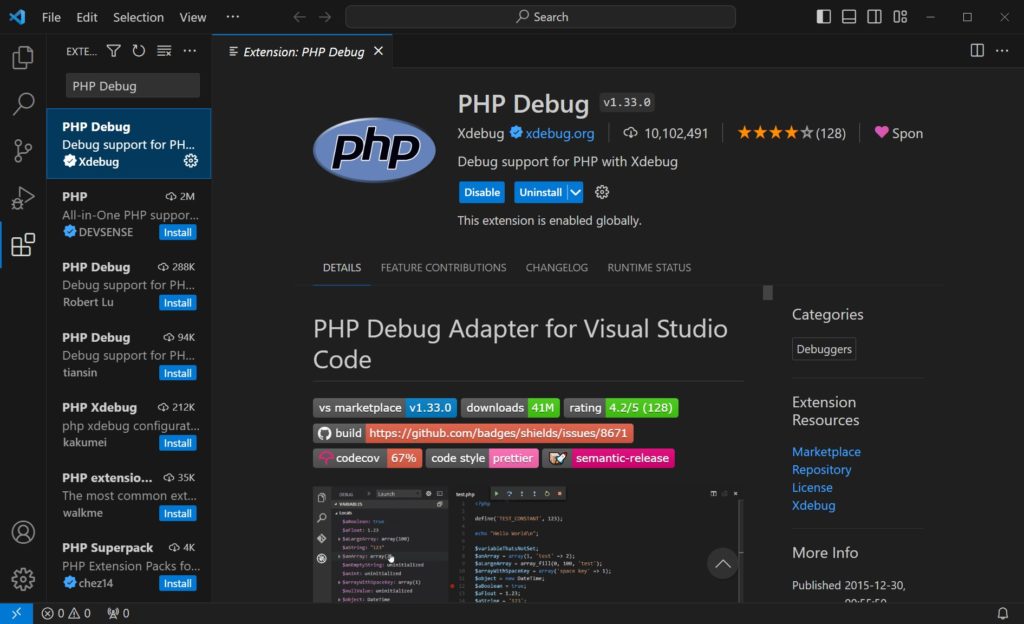Install PHP Debug by tiansin
The height and width of the screenshot is (624, 1024).
point(178,373)
